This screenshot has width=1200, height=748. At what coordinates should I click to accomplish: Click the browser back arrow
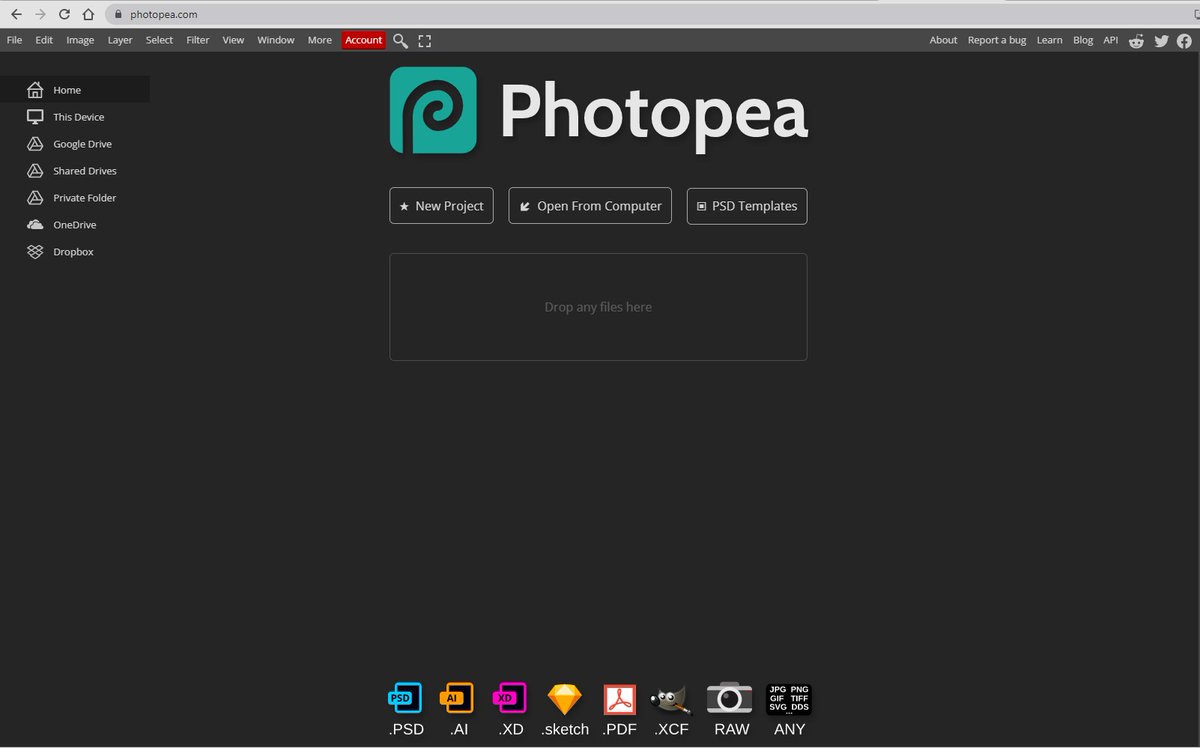point(16,14)
